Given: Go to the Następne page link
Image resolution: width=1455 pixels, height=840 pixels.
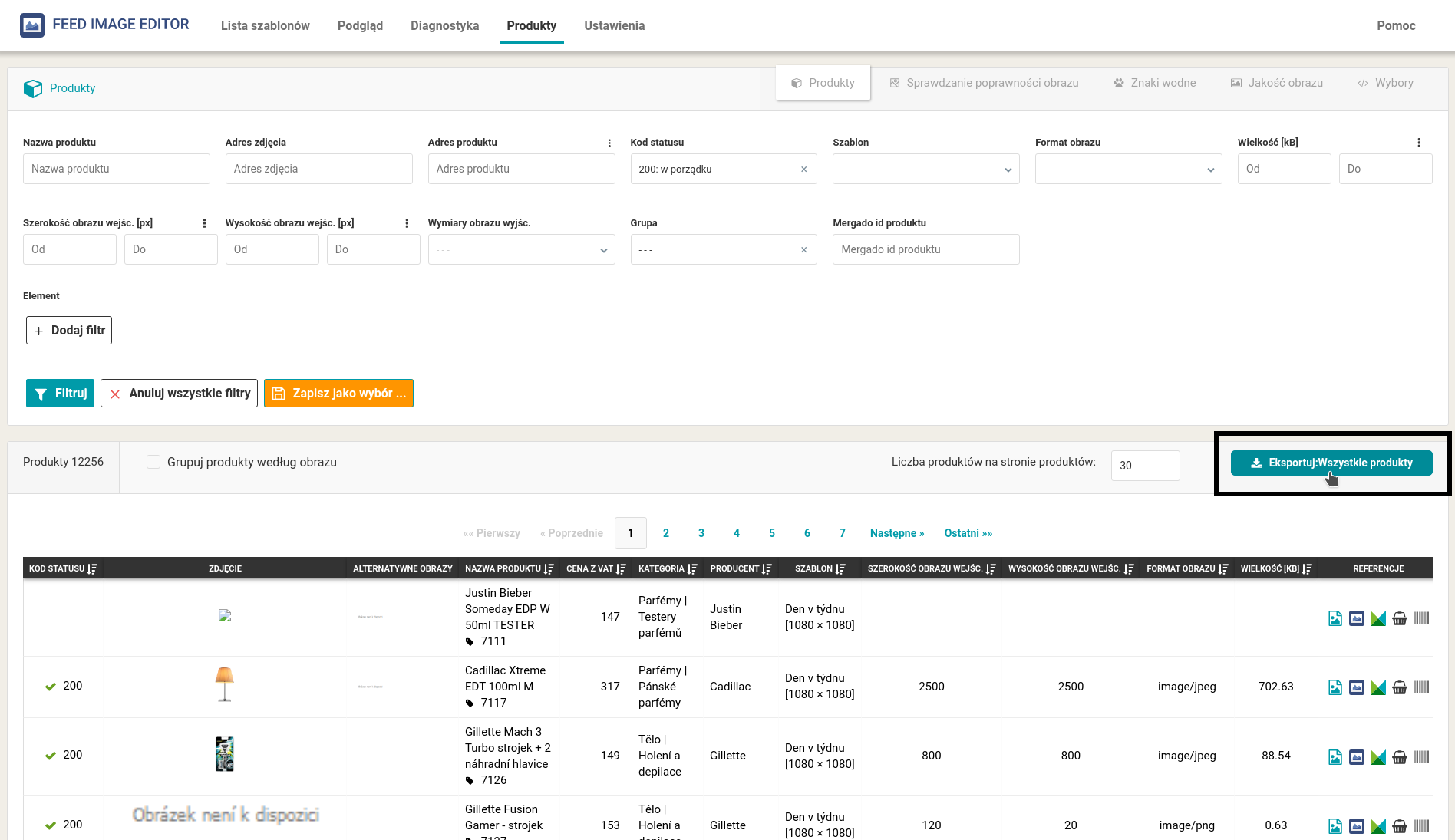Looking at the screenshot, I should [x=897, y=533].
